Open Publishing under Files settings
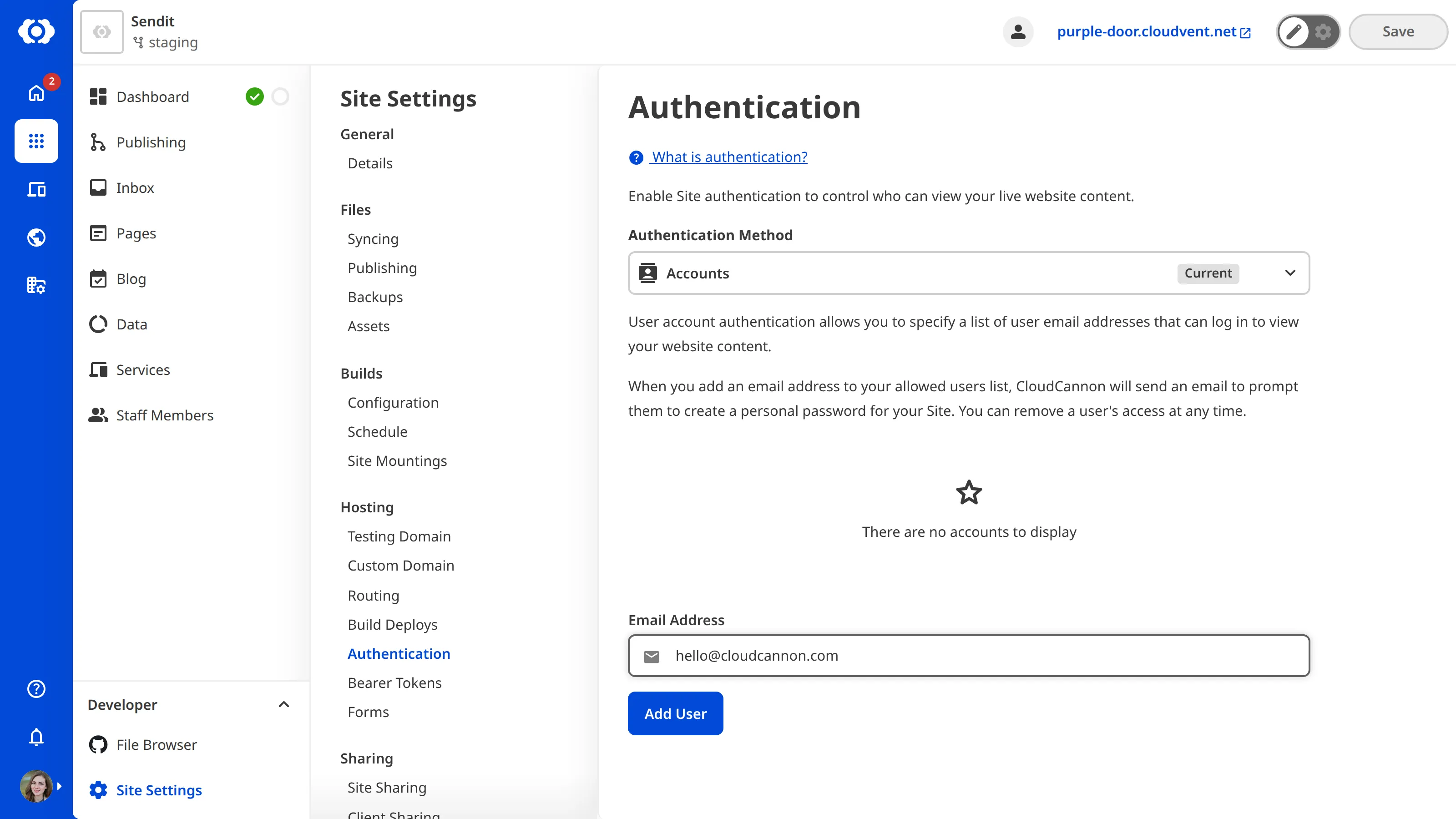The width and height of the screenshot is (1456, 819). pos(382,268)
